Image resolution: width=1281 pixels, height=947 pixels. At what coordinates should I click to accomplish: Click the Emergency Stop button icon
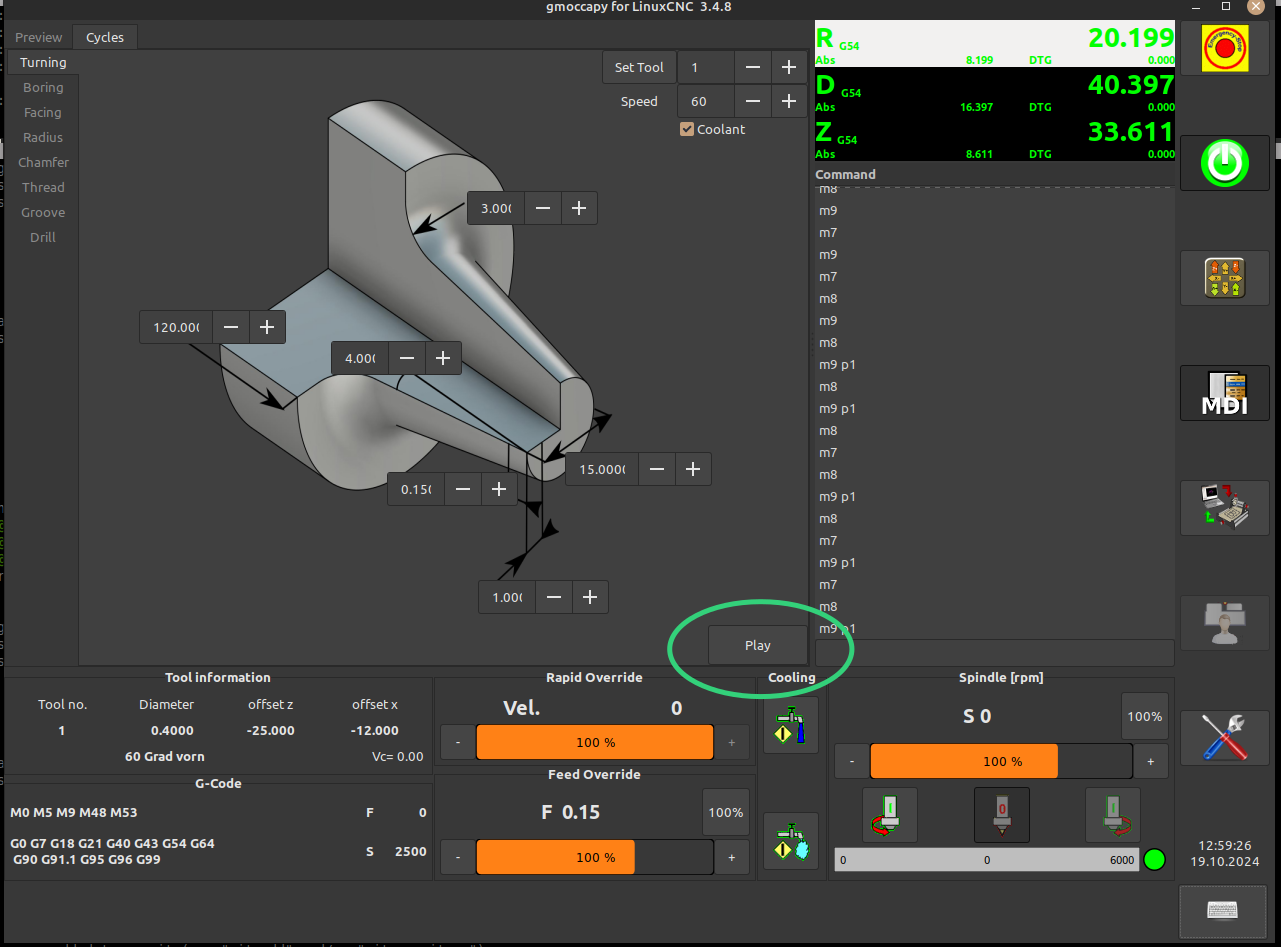[x=1226, y=49]
